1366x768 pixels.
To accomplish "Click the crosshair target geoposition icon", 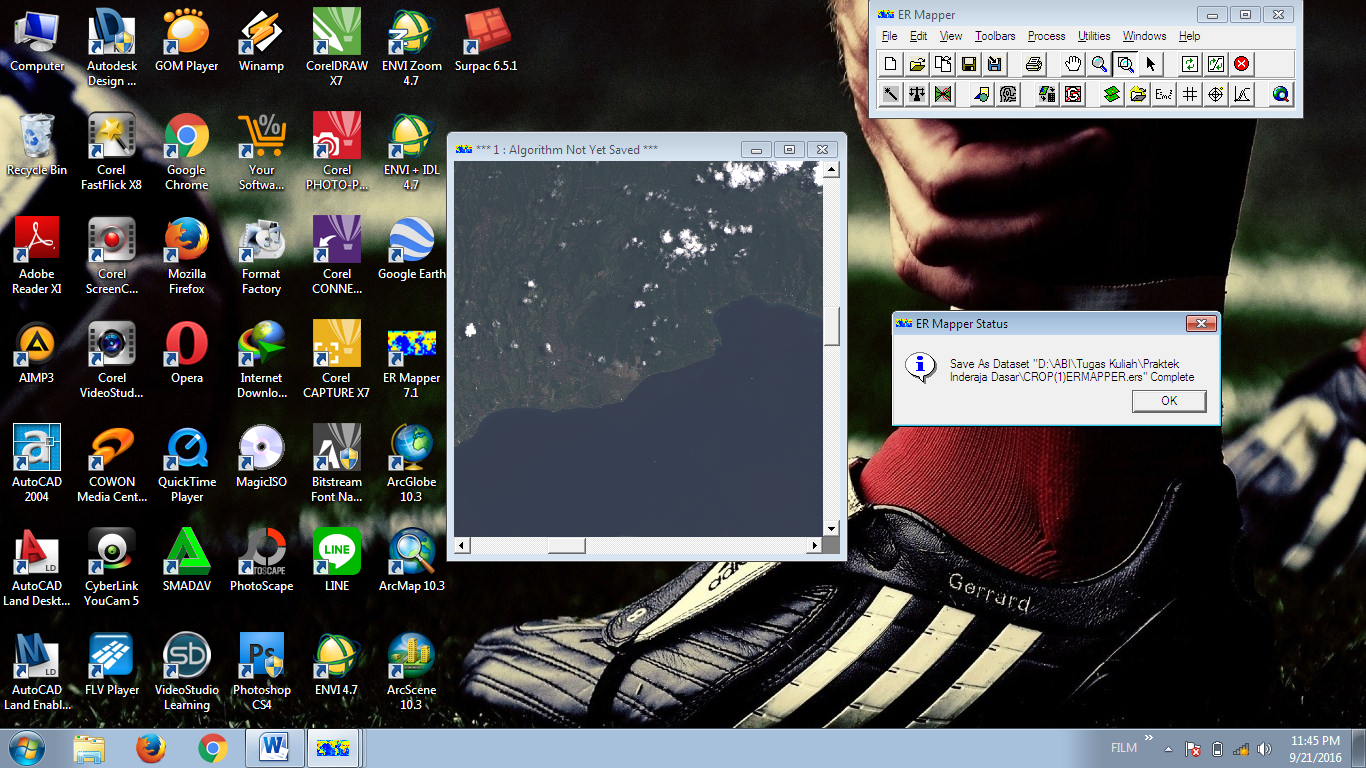I will [1216, 94].
